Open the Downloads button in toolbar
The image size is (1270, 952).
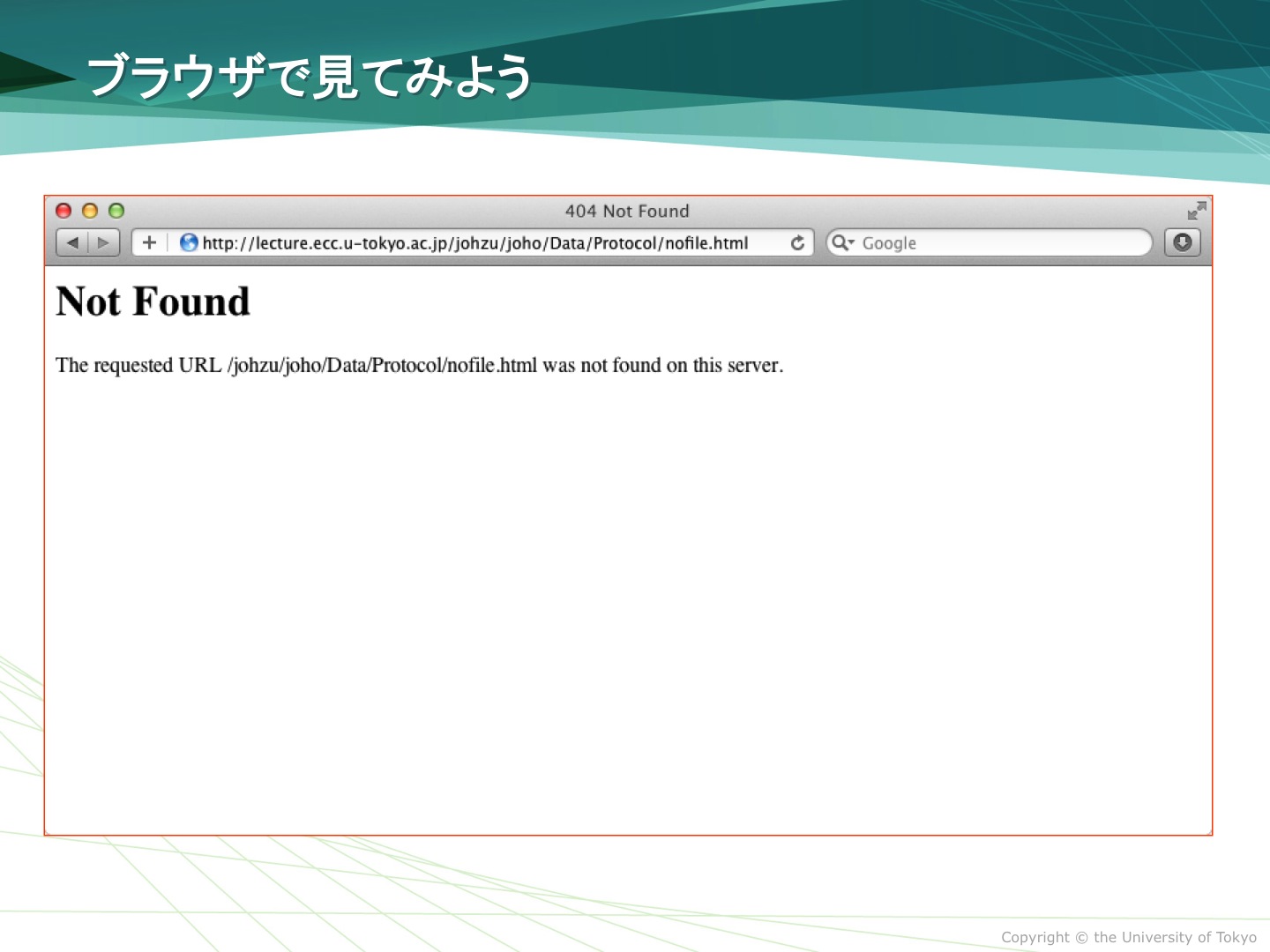pyautogui.click(x=1183, y=242)
